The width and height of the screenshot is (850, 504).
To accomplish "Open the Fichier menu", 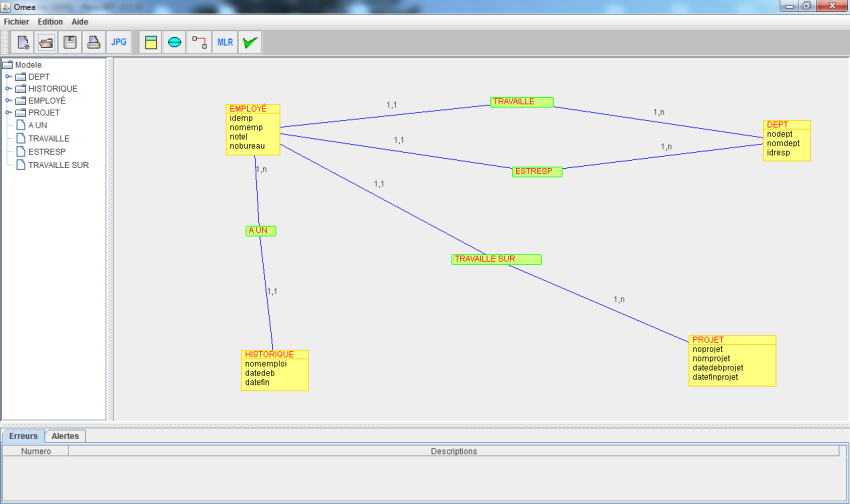I will click(x=17, y=21).
